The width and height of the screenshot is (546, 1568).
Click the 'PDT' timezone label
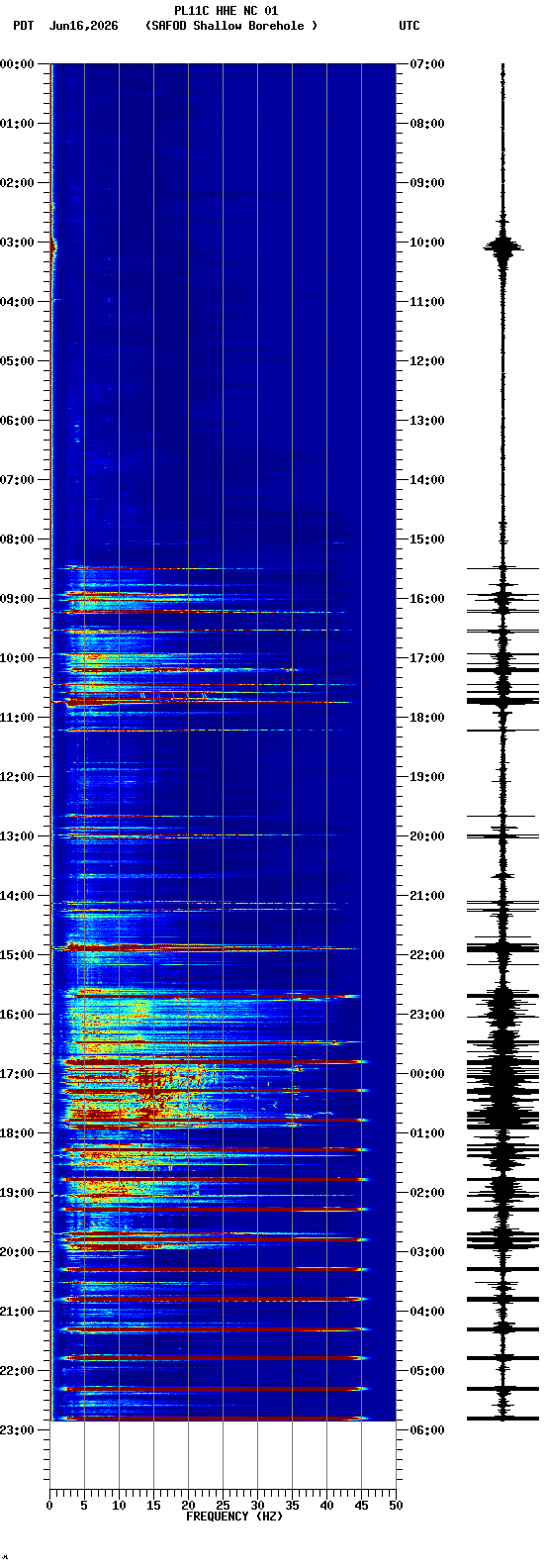pos(23,26)
